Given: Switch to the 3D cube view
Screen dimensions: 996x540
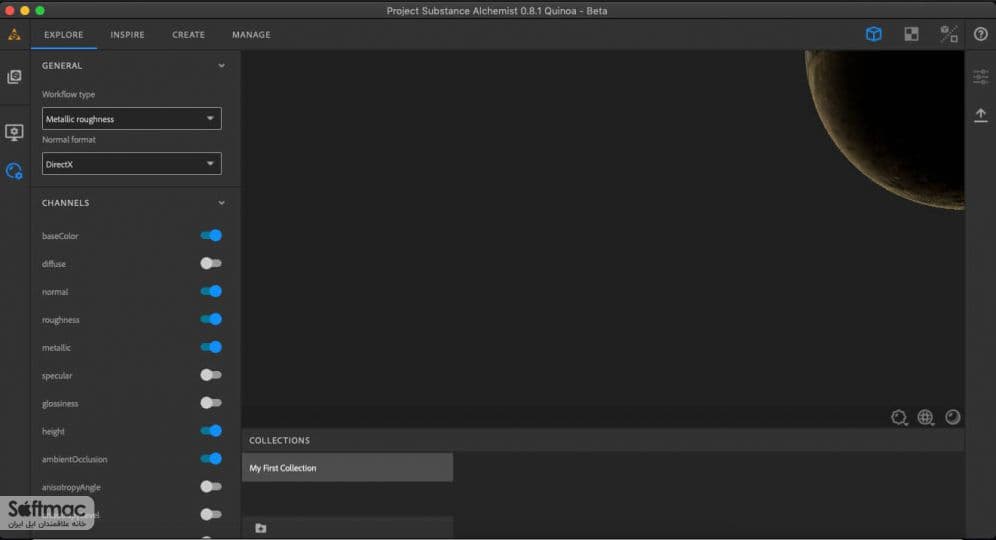Looking at the screenshot, I should click(x=873, y=34).
